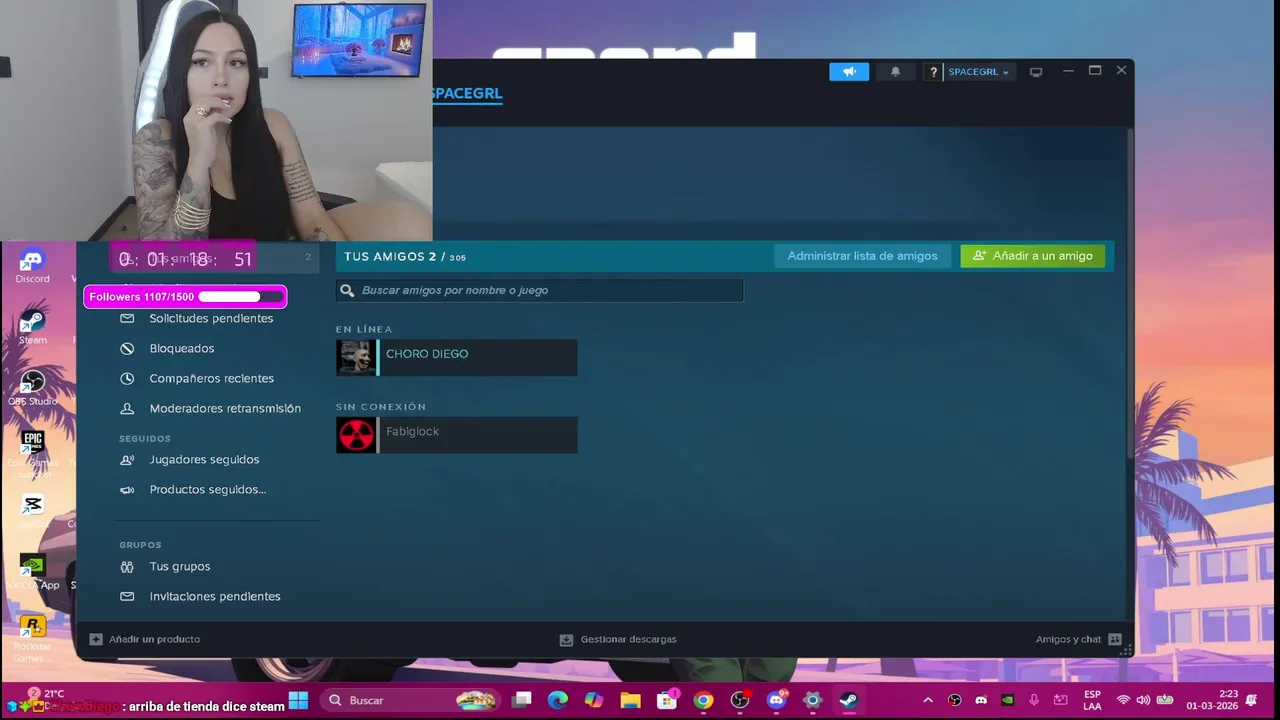
Task: Click the ESP LAA language indicator
Action: (1092, 700)
